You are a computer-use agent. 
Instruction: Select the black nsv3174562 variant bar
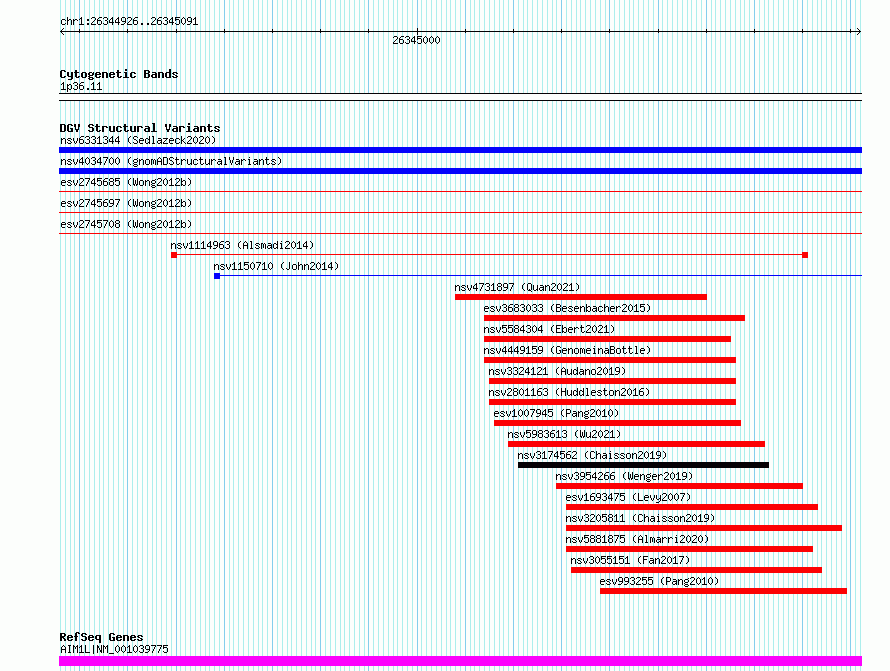643,465
